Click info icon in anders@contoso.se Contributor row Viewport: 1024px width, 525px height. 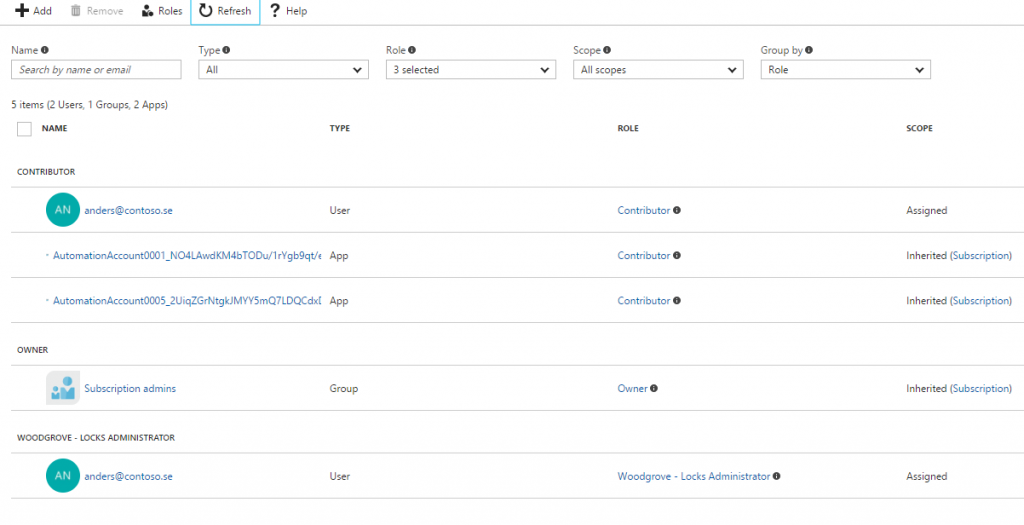[x=677, y=210]
